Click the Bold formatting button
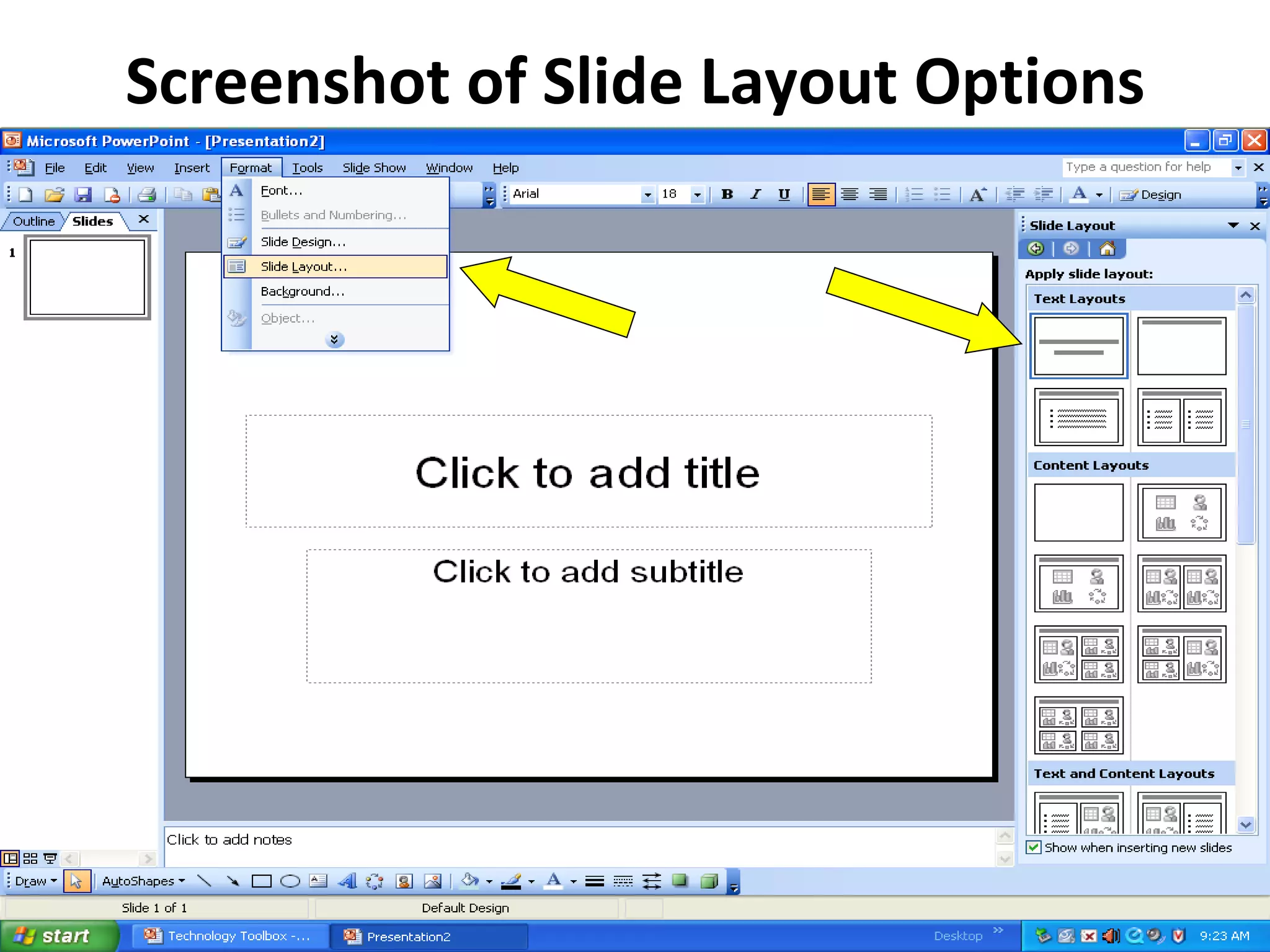The width and height of the screenshot is (1270, 952). point(727,194)
